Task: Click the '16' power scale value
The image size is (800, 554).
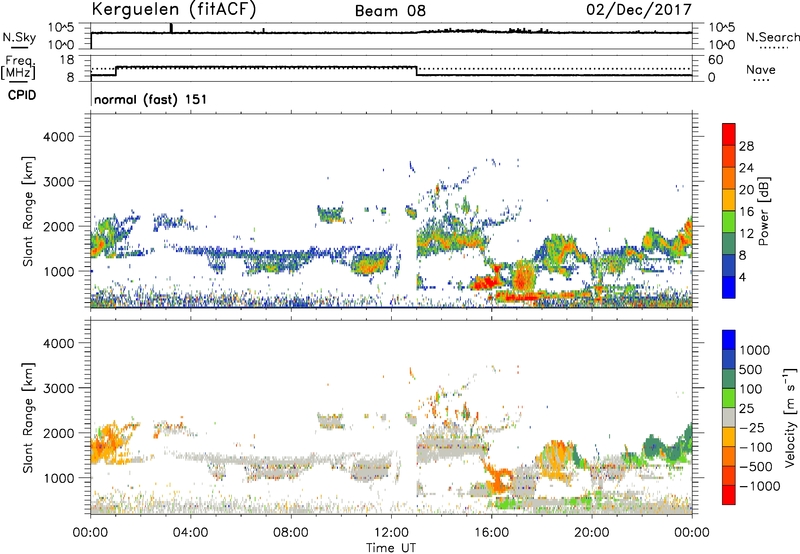Action: pyautogui.click(x=746, y=212)
